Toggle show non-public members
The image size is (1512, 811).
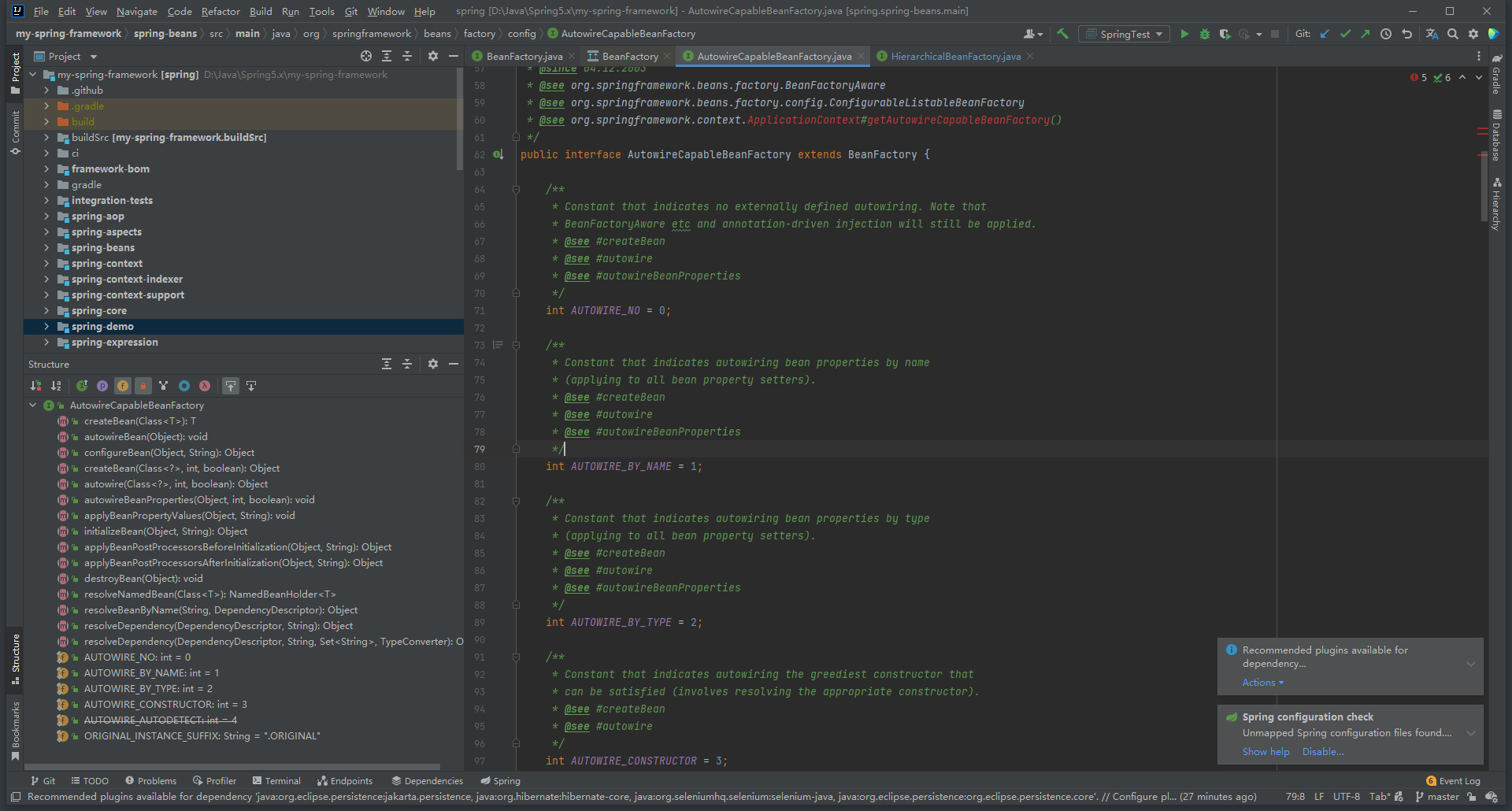[x=143, y=386]
